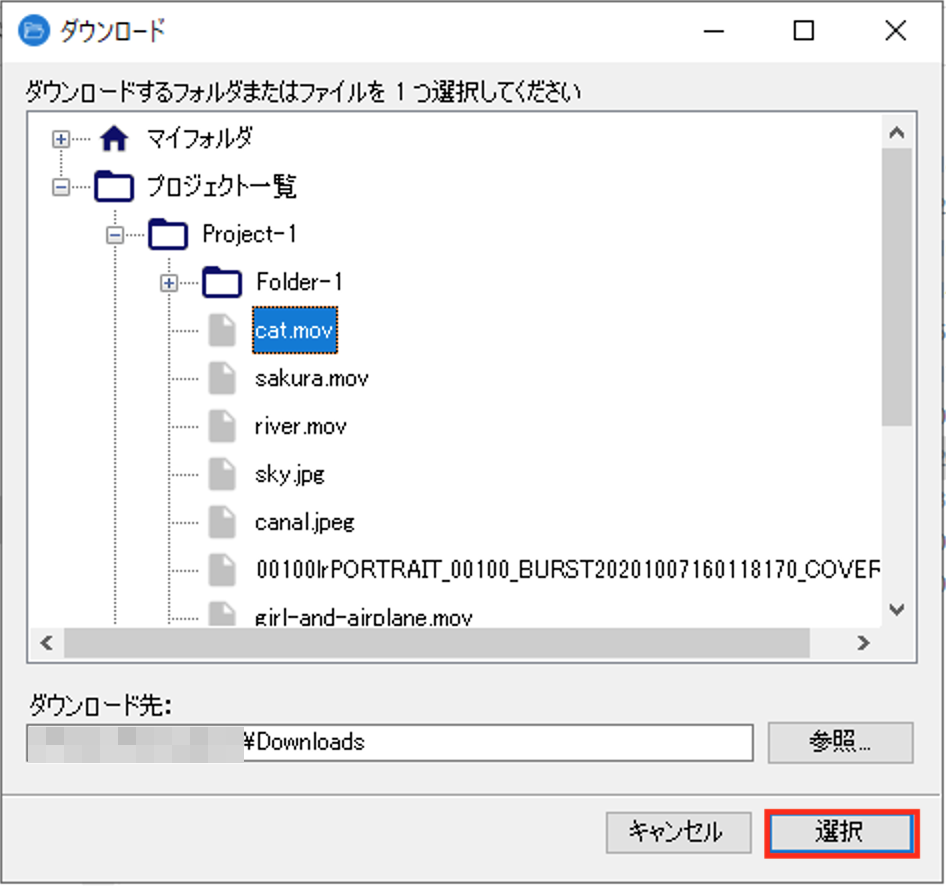This screenshot has width=946, height=886.
Task: Open the 参照 browse dialog
Action: coord(840,742)
